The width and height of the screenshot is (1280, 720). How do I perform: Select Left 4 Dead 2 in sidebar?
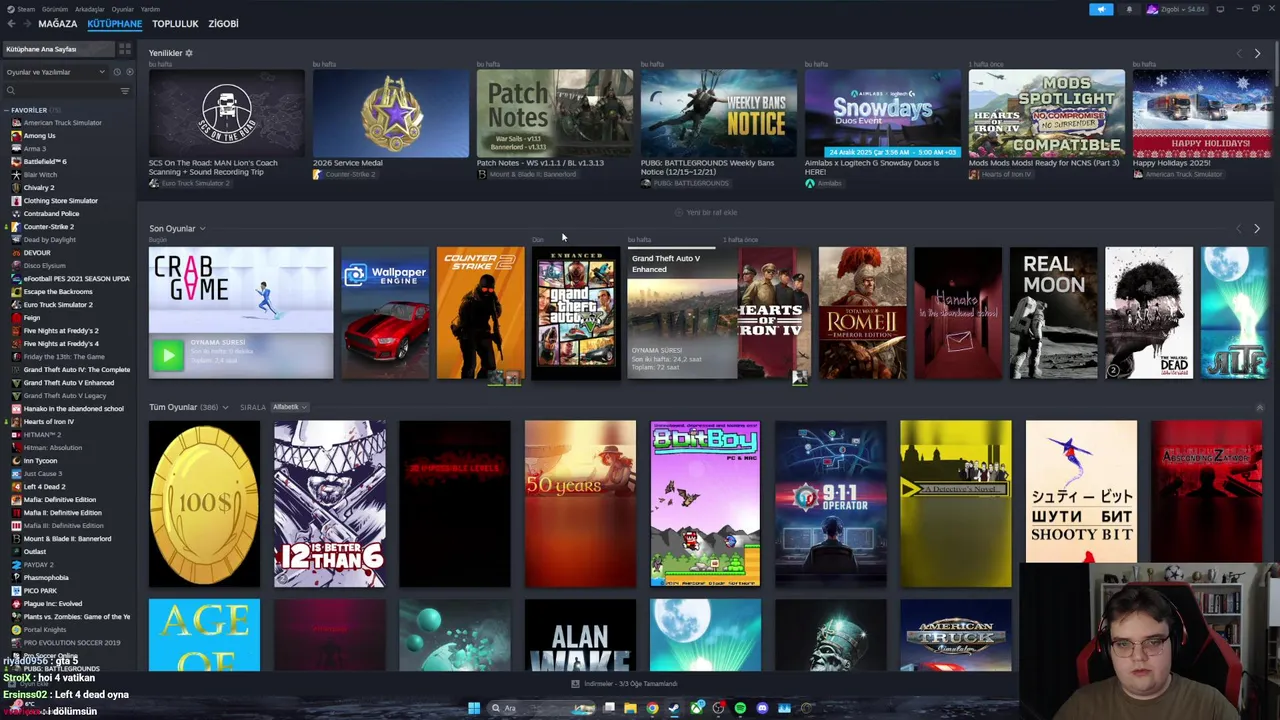44,487
